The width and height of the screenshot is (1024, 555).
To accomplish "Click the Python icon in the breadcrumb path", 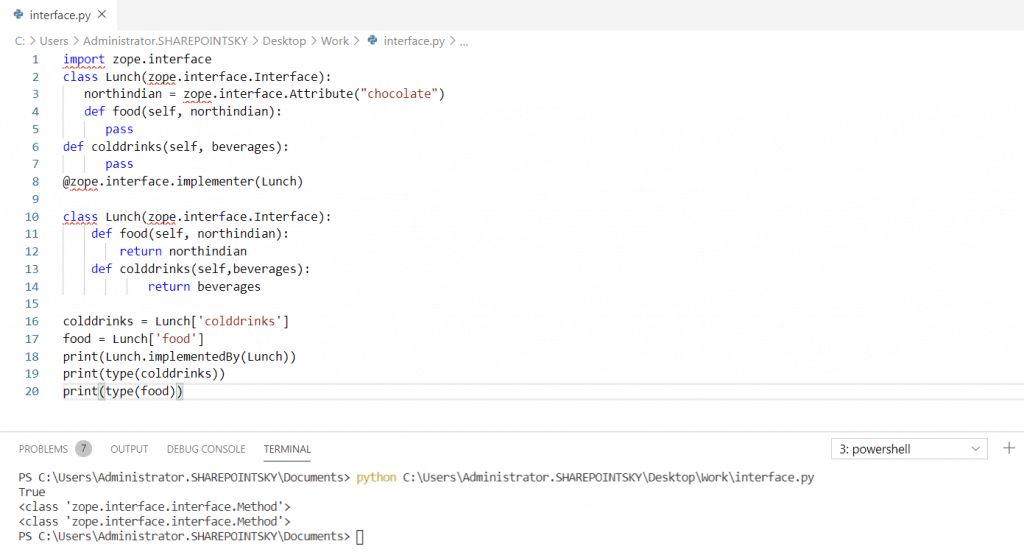I will [373, 41].
